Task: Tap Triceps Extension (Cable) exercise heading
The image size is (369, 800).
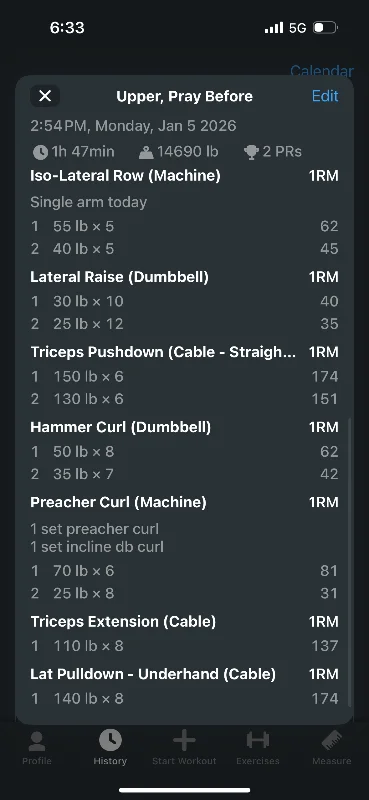Action: (123, 621)
